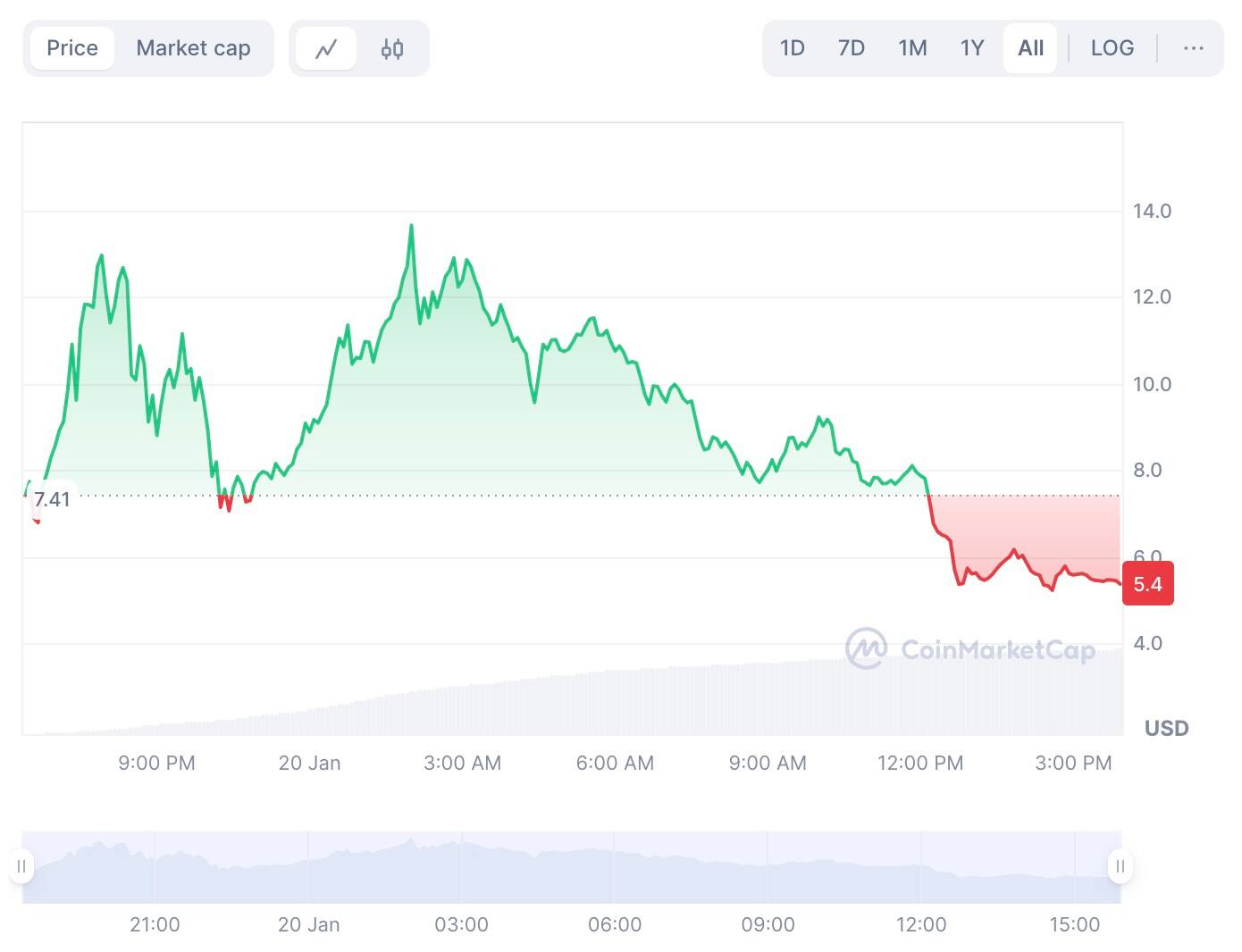This screenshot has height=952, width=1242.
Task: Toggle LOG scale on chart
Action: point(1112,48)
